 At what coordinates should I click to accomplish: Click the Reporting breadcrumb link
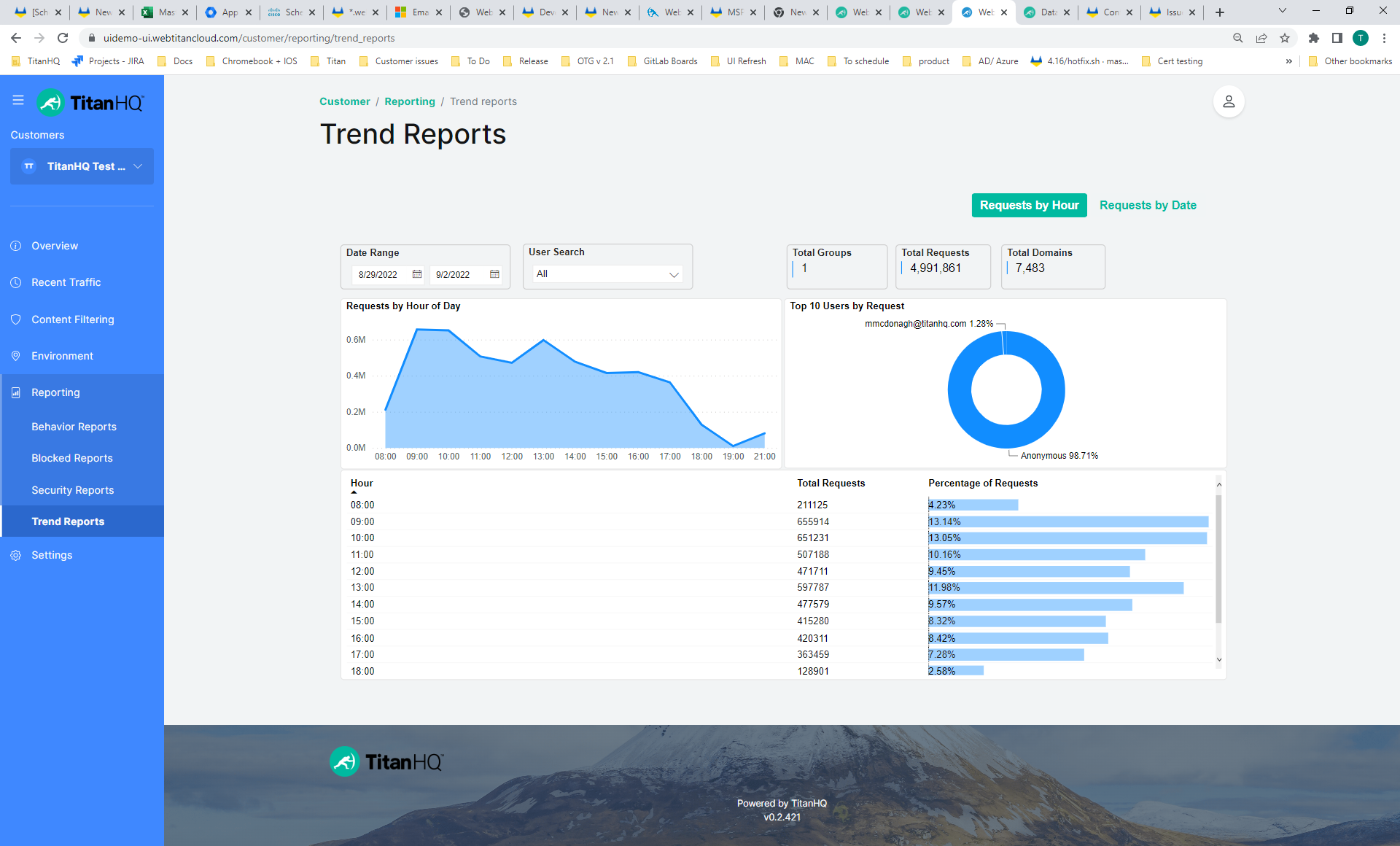point(410,101)
